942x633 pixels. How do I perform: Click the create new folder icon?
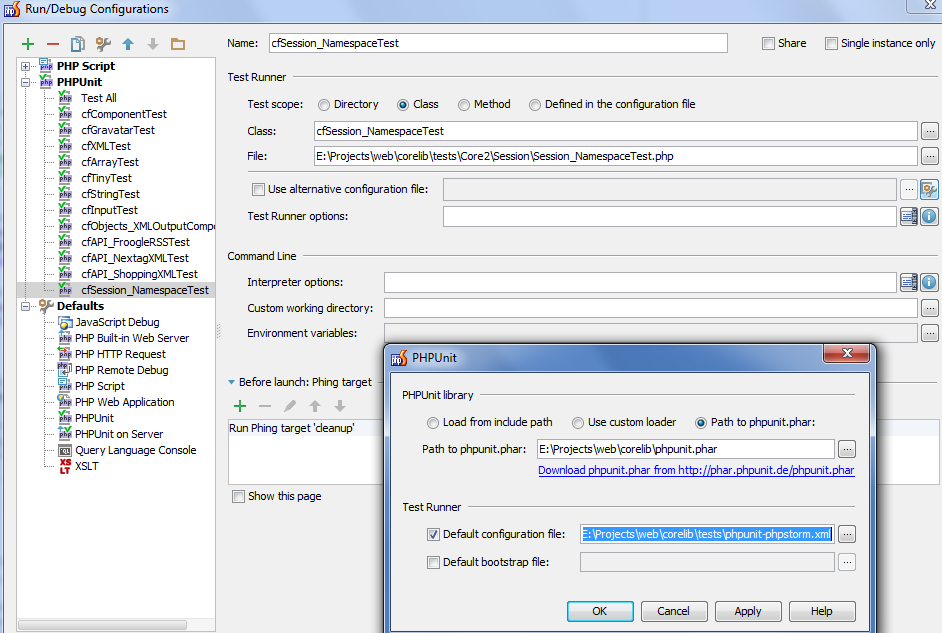coord(178,44)
